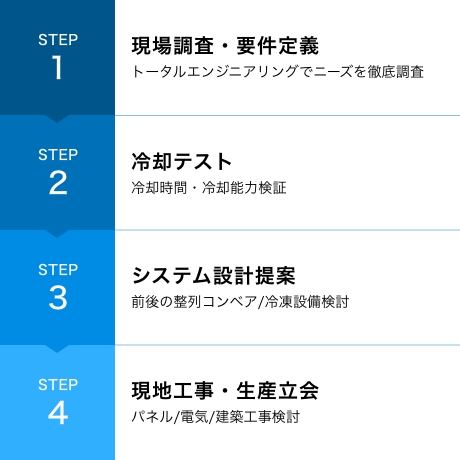Click the STEP 2 block
The image size is (460, 460).
(x=57, y=172)
